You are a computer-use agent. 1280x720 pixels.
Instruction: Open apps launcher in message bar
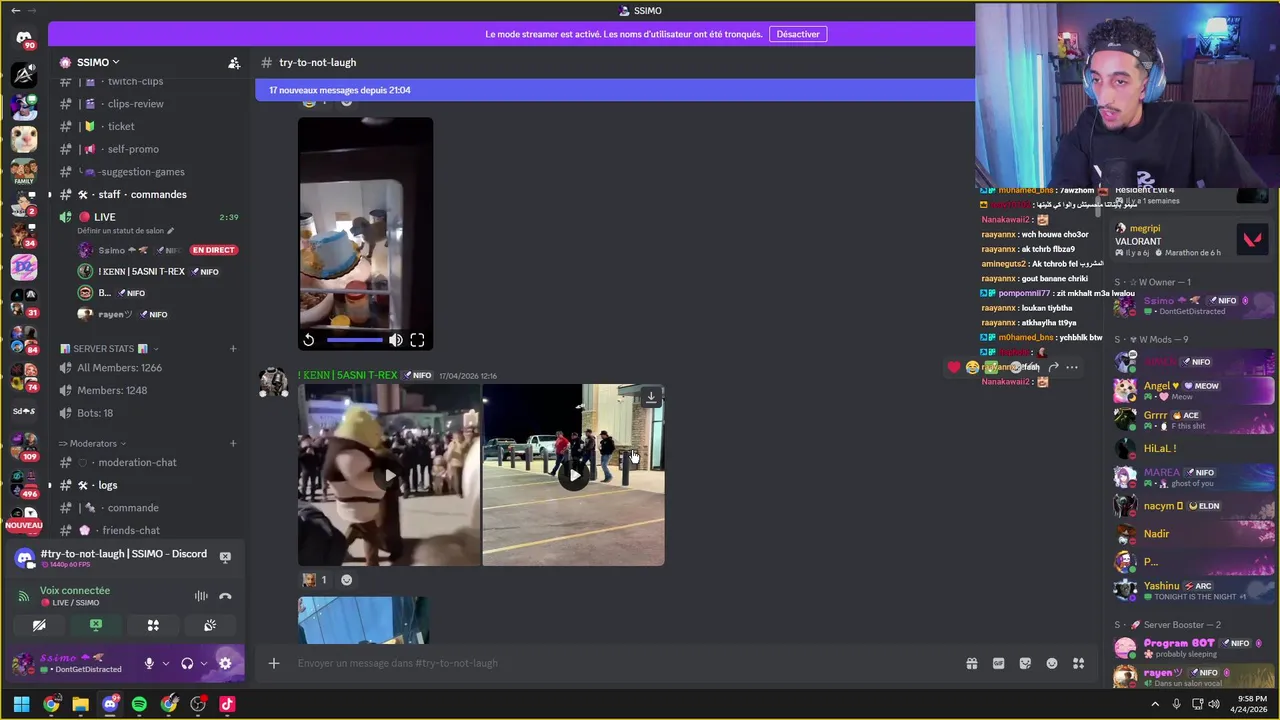(1078, 663)
